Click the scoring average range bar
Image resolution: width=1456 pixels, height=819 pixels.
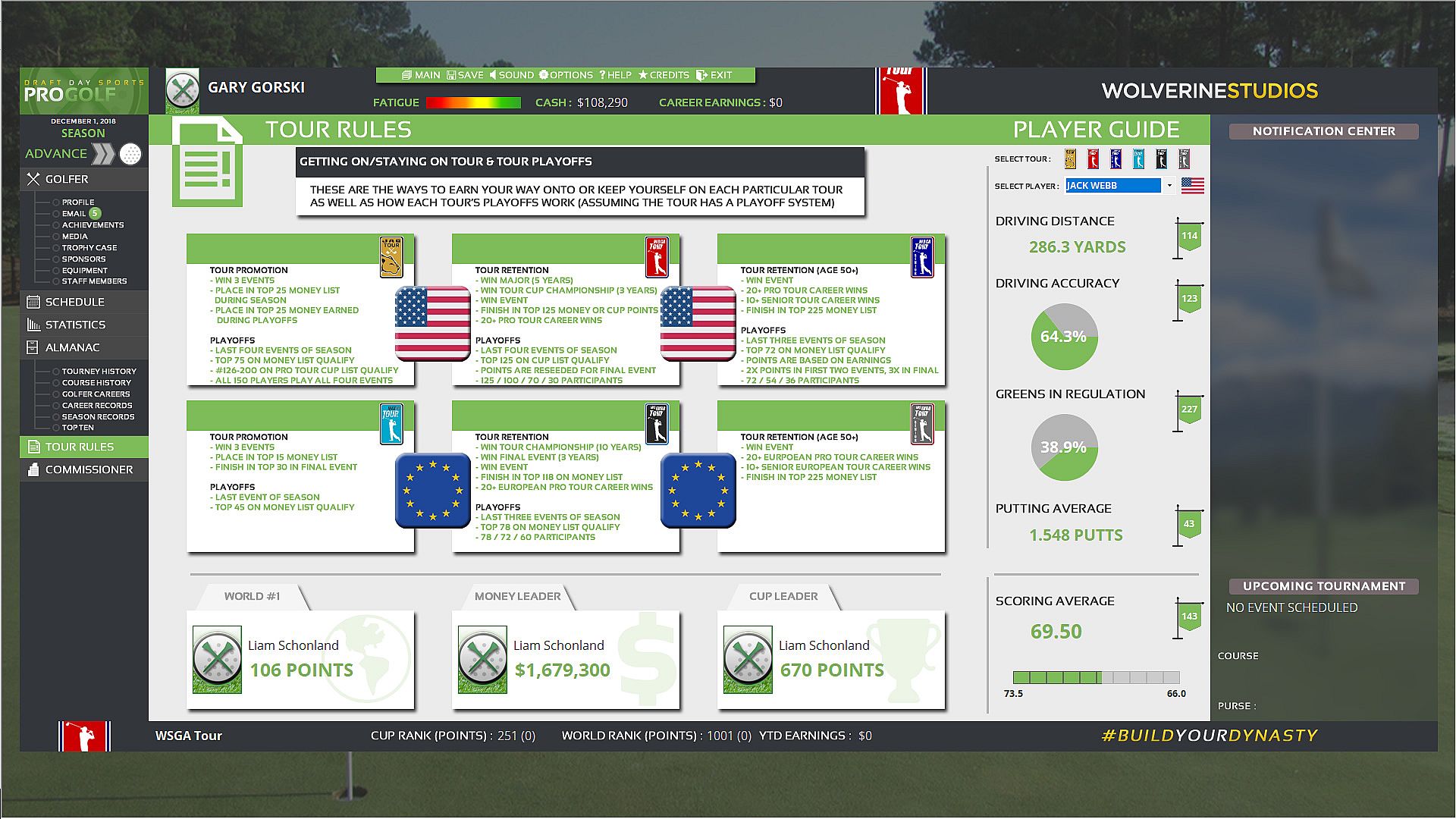[1096, 677]
